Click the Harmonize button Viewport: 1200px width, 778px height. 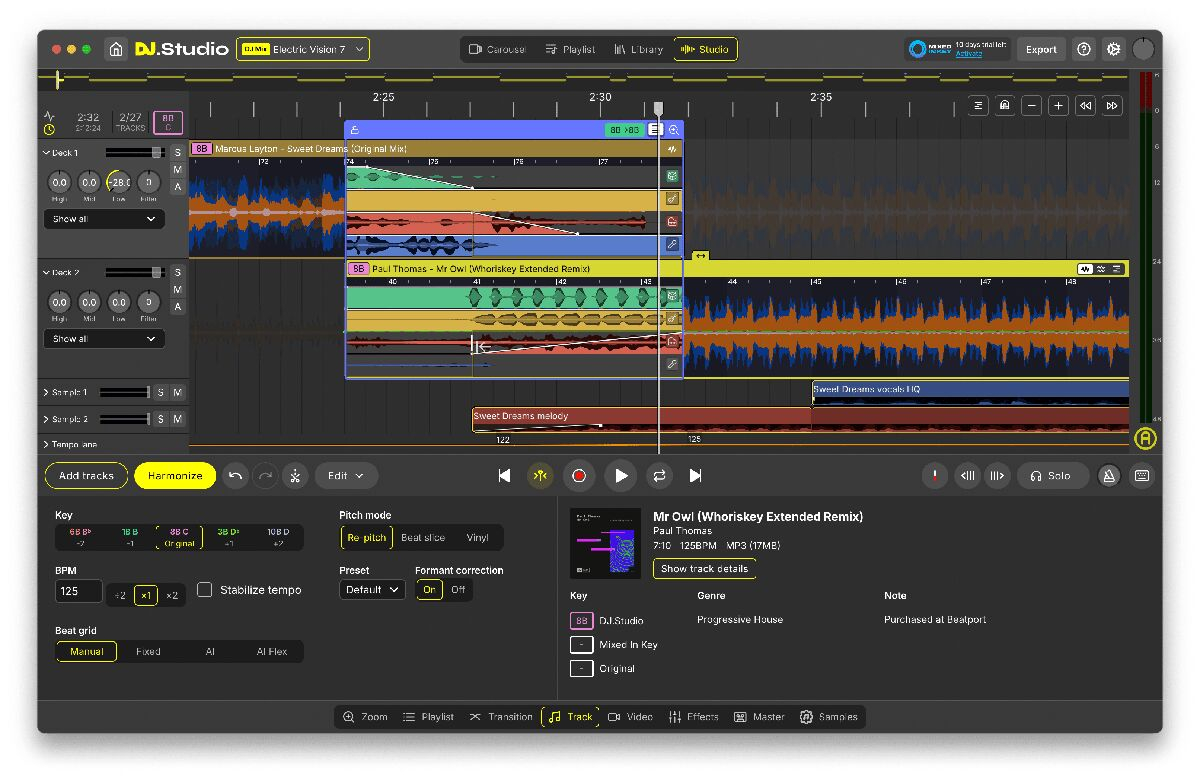tap(175, 476)
